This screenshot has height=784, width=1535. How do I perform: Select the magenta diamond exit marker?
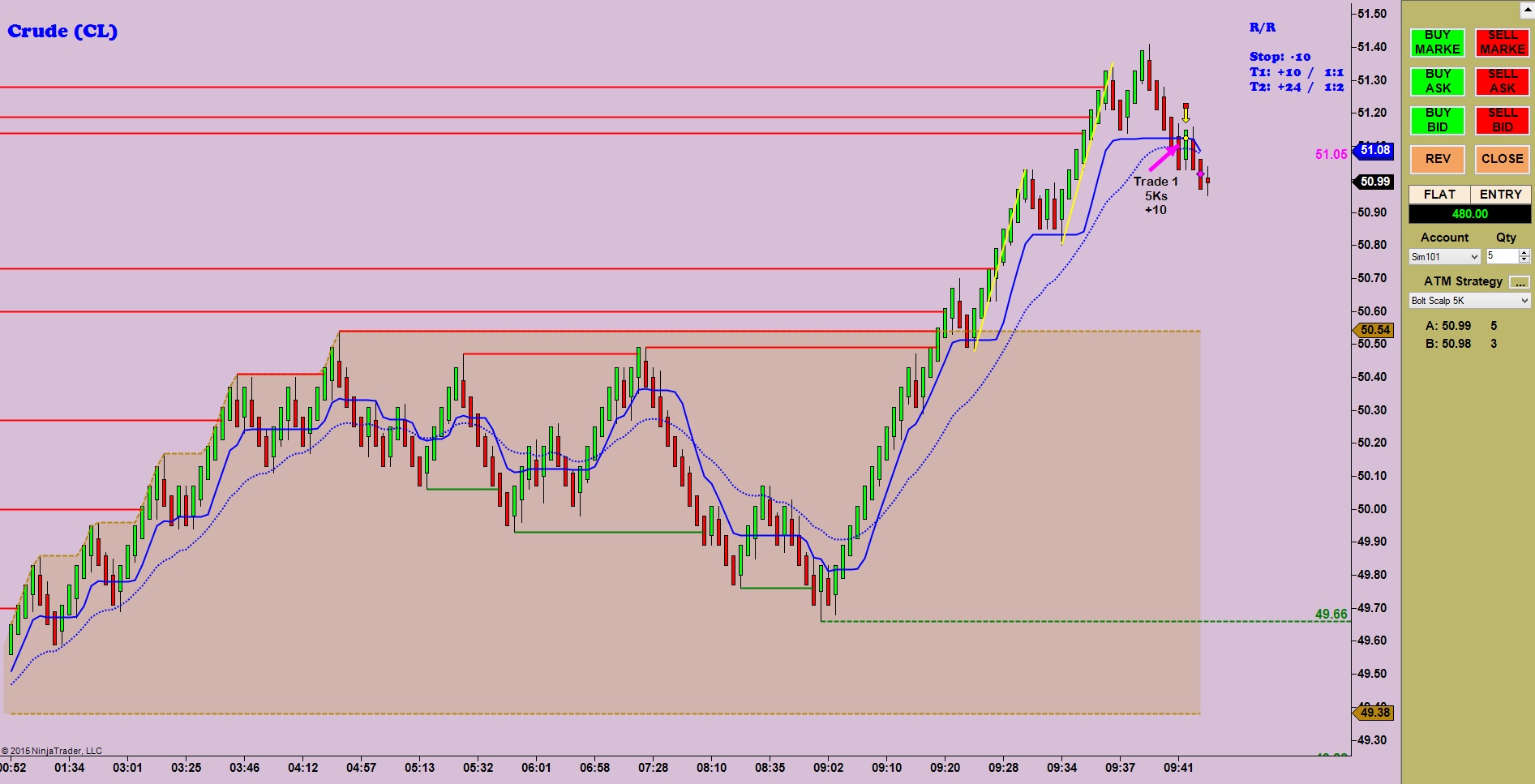[x=1200, y=174]
